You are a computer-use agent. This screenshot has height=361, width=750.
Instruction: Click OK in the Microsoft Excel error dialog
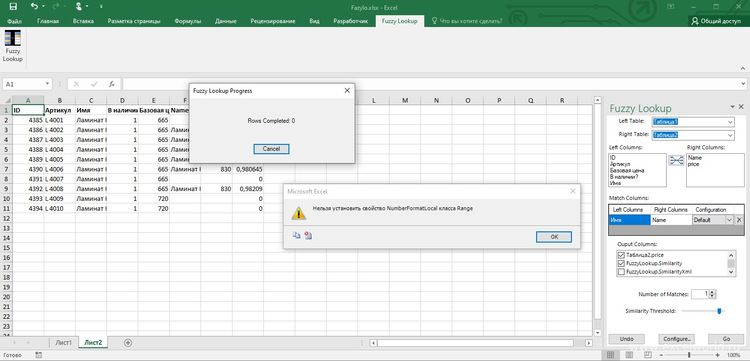pos(554,236)
